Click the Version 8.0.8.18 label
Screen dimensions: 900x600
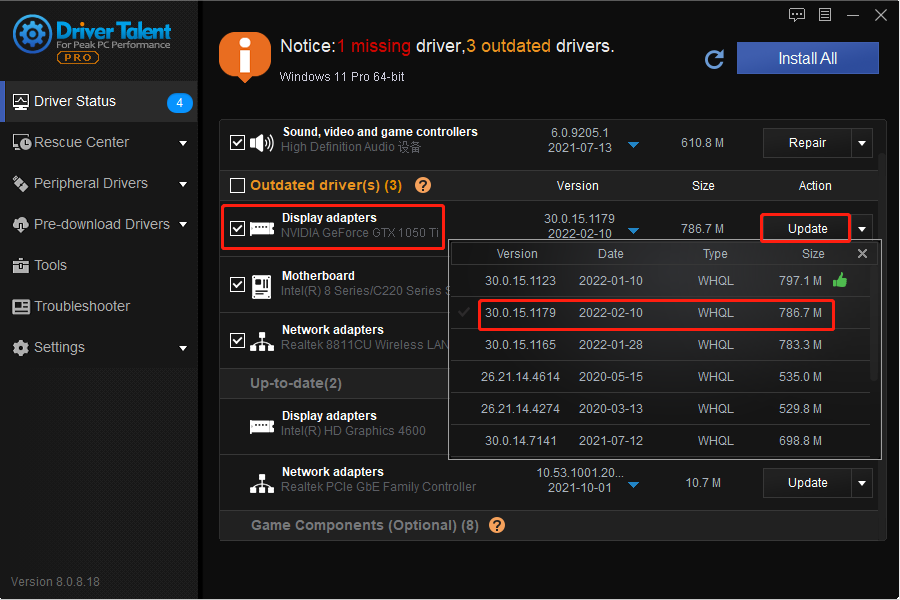click(55, 582)
